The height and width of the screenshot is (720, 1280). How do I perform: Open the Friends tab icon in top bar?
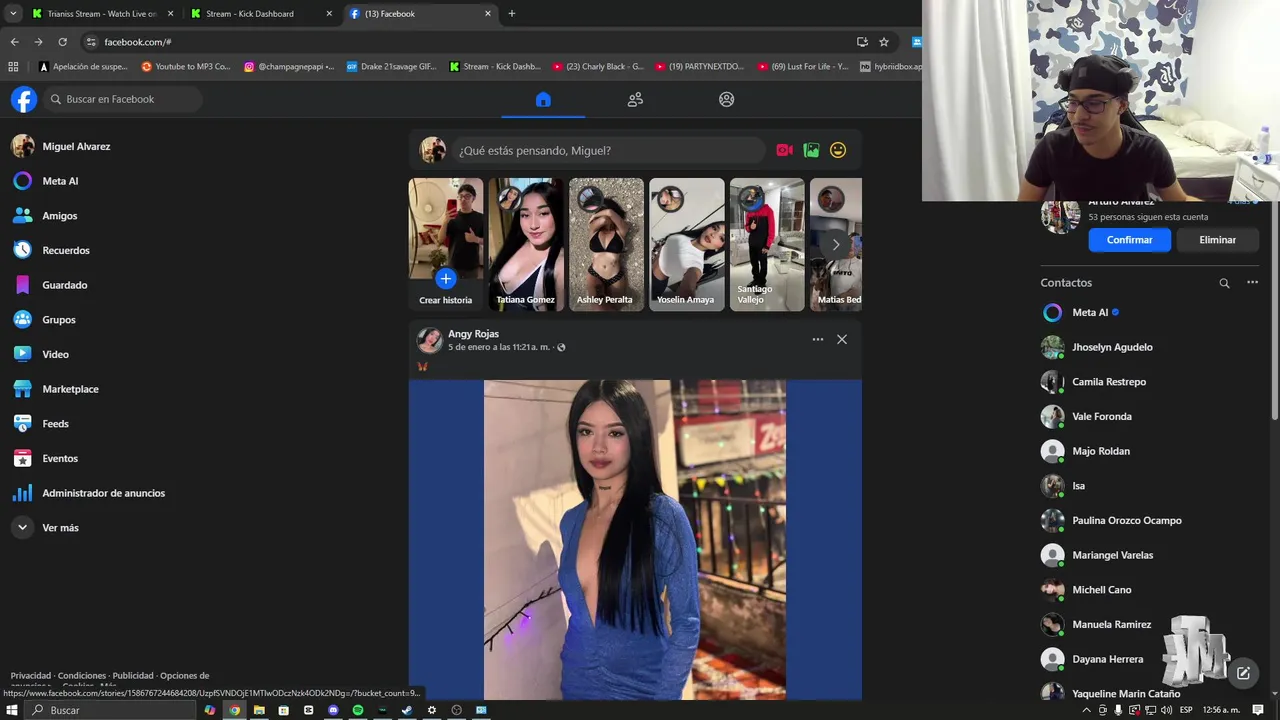point(635,99)
